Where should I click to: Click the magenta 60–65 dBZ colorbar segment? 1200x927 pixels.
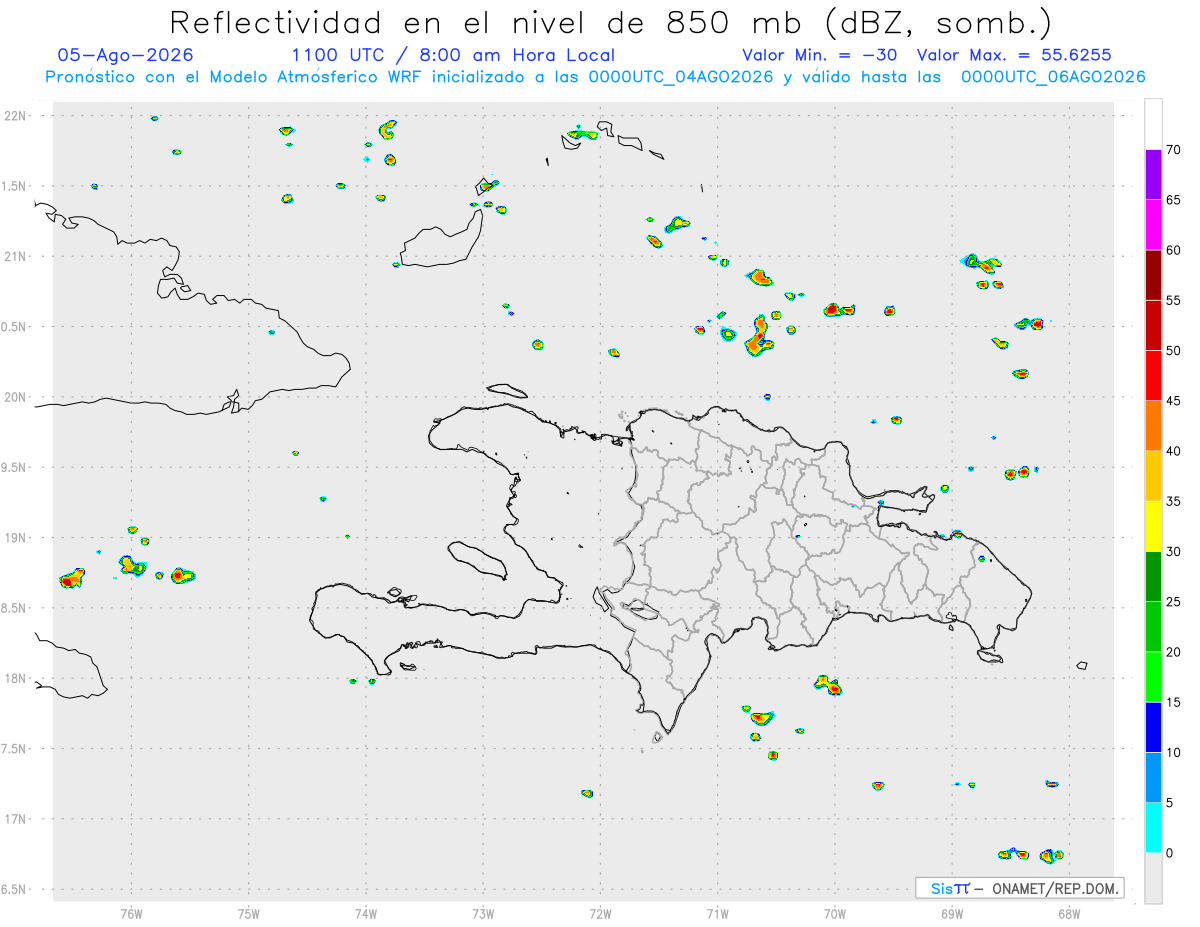pyautogui.click(x=1153, y=225)
